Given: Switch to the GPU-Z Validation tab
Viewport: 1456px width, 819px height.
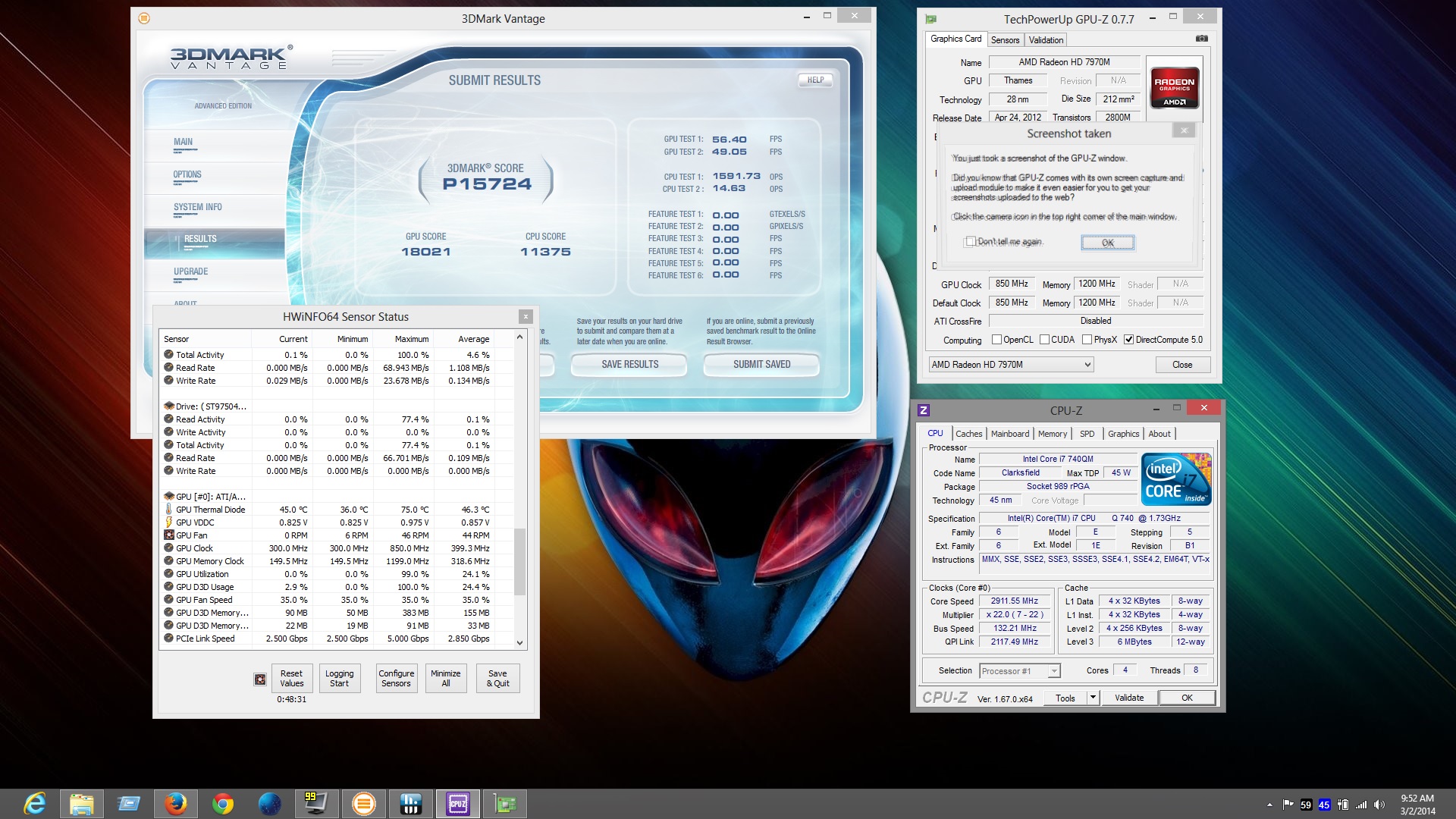Looking at the screenshot, I should point(1046,40).
